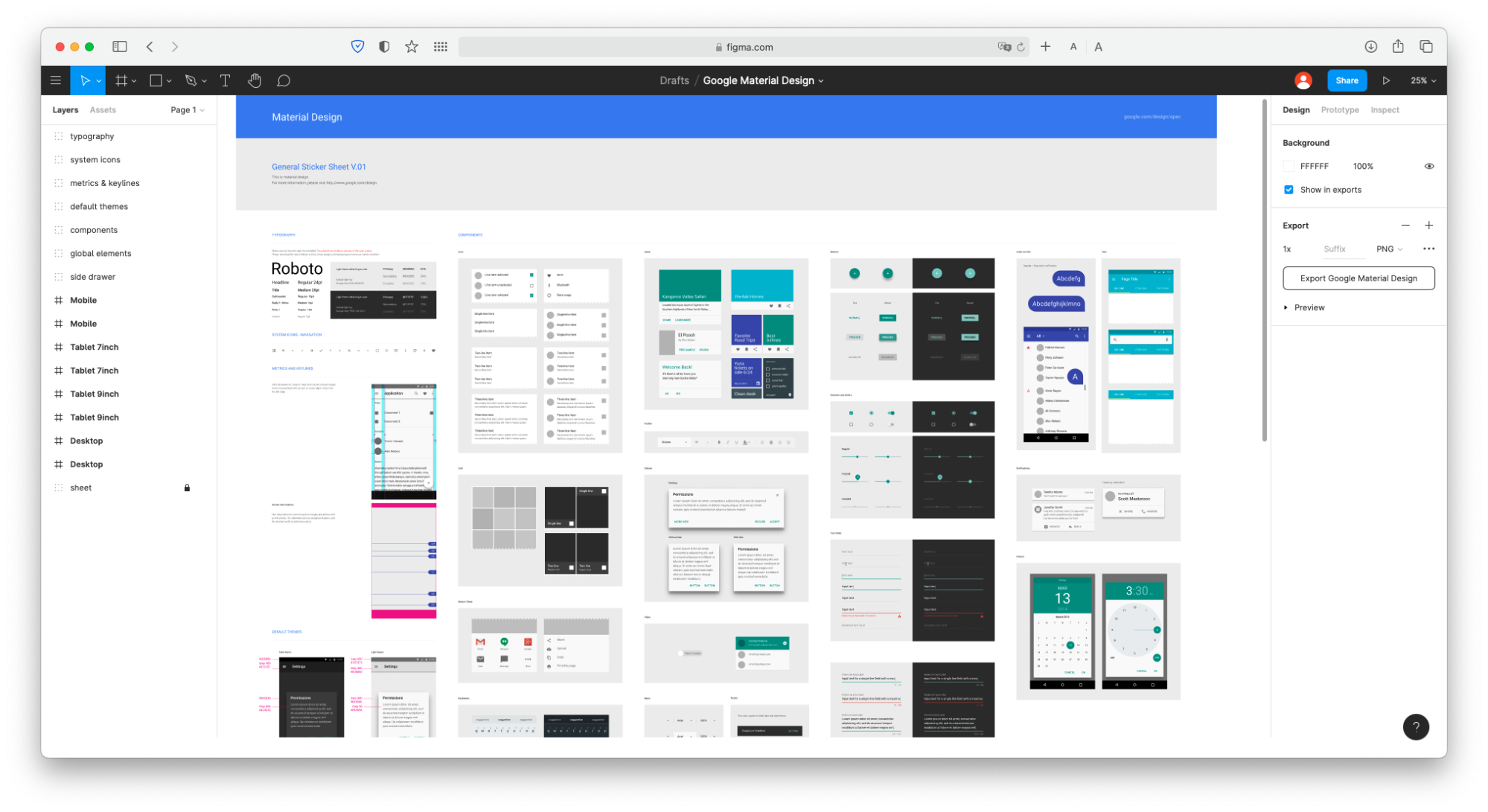Select the typography layer in list

[x=92, y=136]
